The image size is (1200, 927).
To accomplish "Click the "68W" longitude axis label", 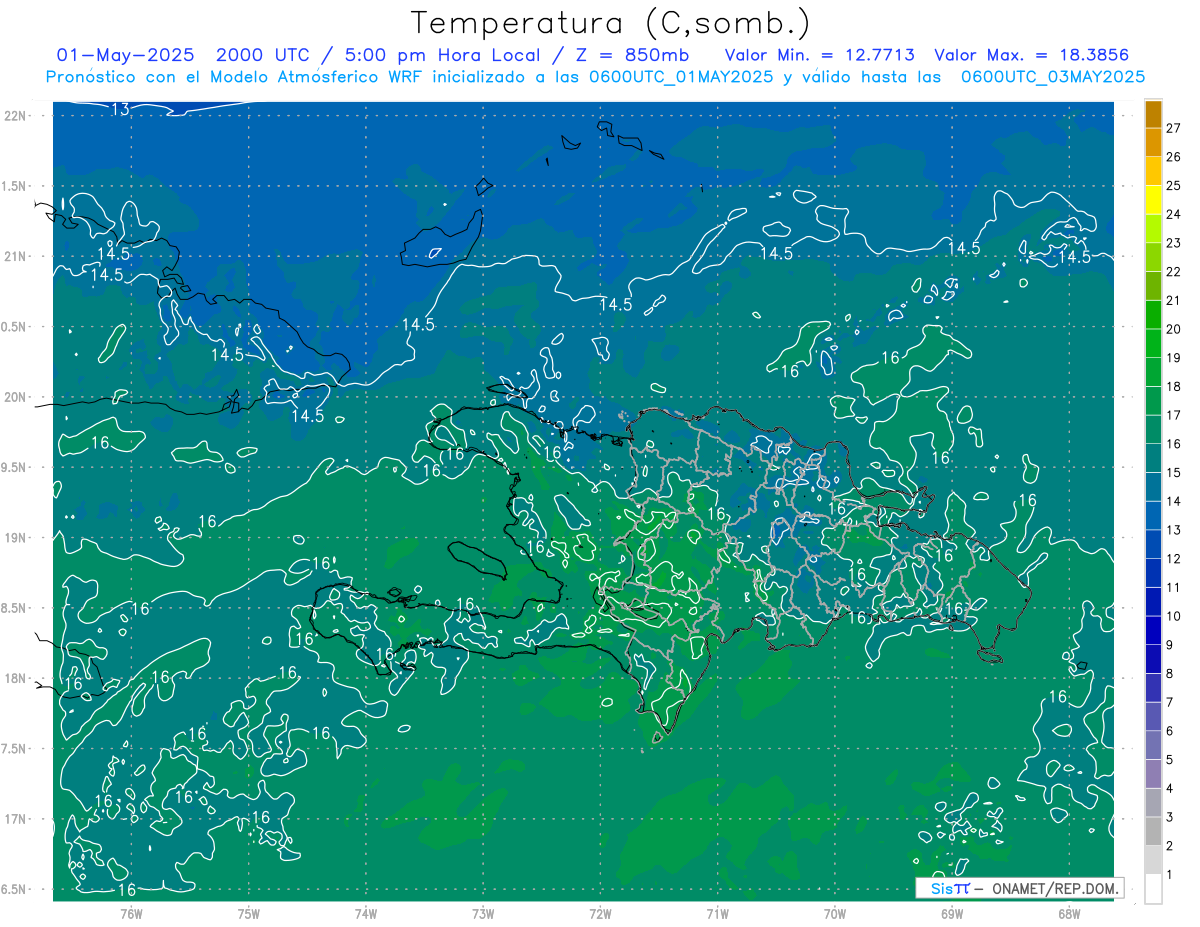I will point(1069,914).
